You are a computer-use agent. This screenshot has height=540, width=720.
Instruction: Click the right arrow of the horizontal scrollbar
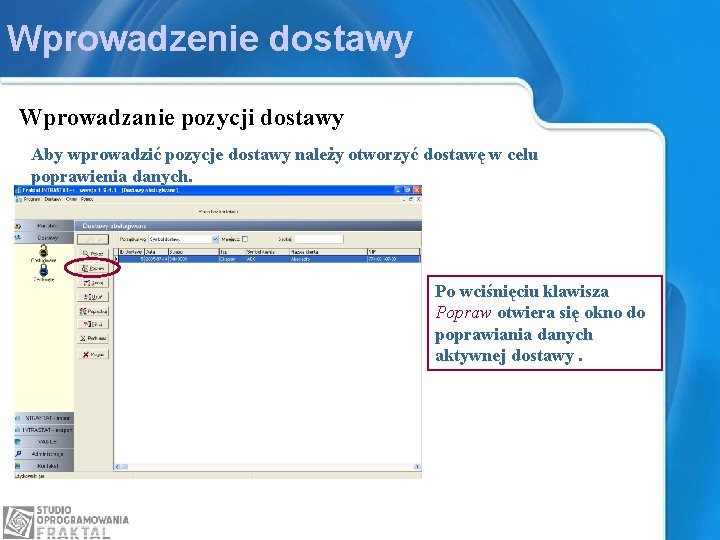coord(417,467)
